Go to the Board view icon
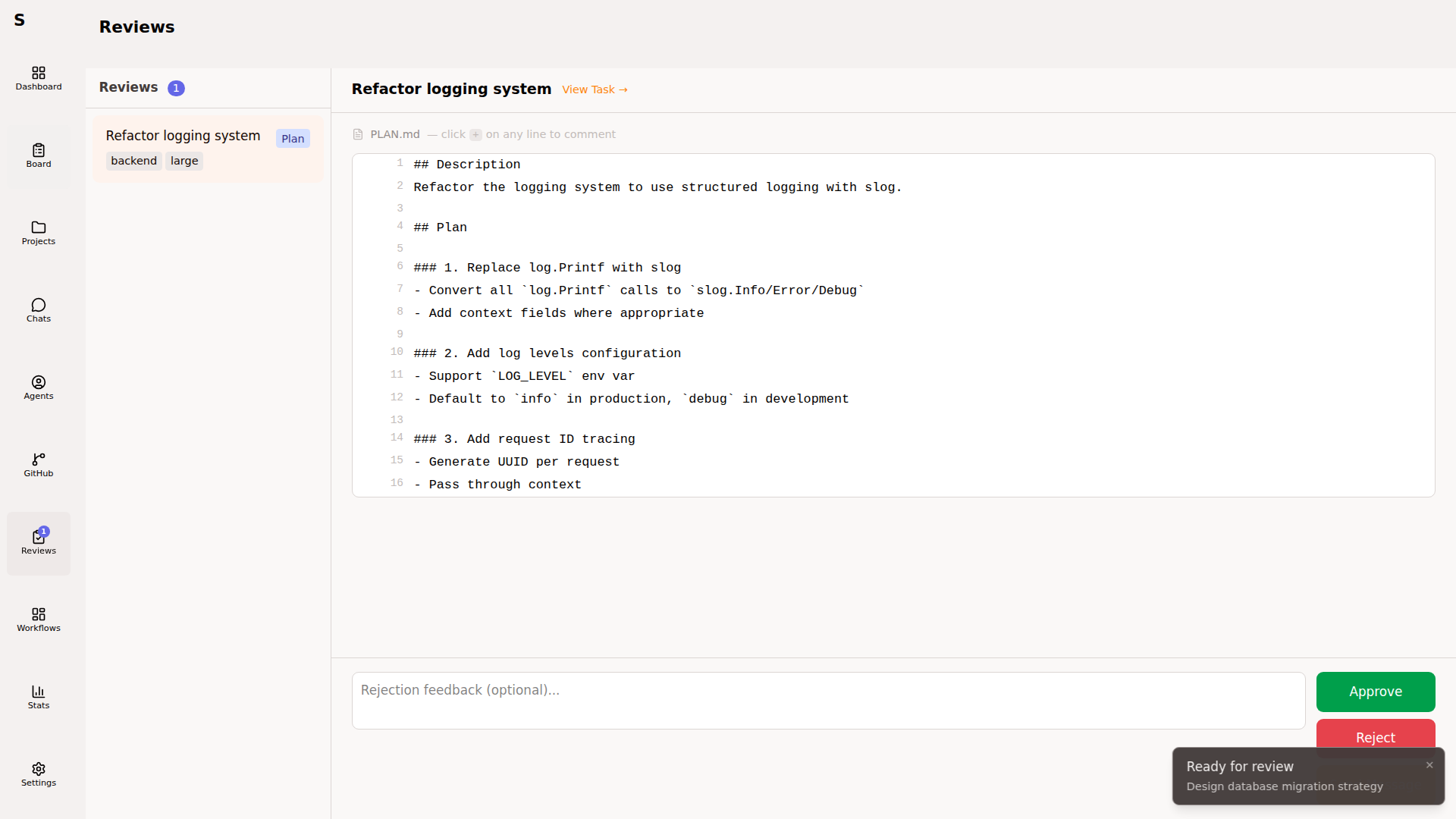The width and height of the screenshot is (1456, 819). 39,155
